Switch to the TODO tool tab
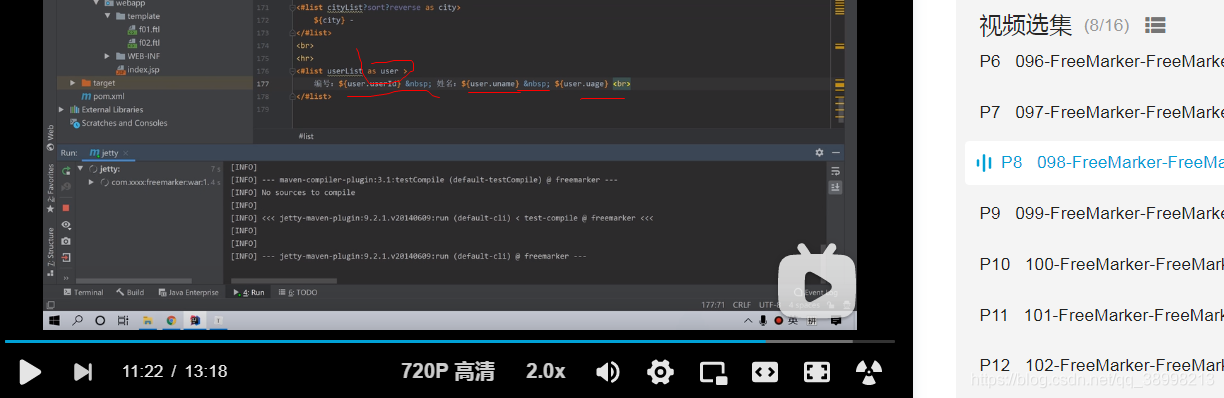 [x=301, y=292]
